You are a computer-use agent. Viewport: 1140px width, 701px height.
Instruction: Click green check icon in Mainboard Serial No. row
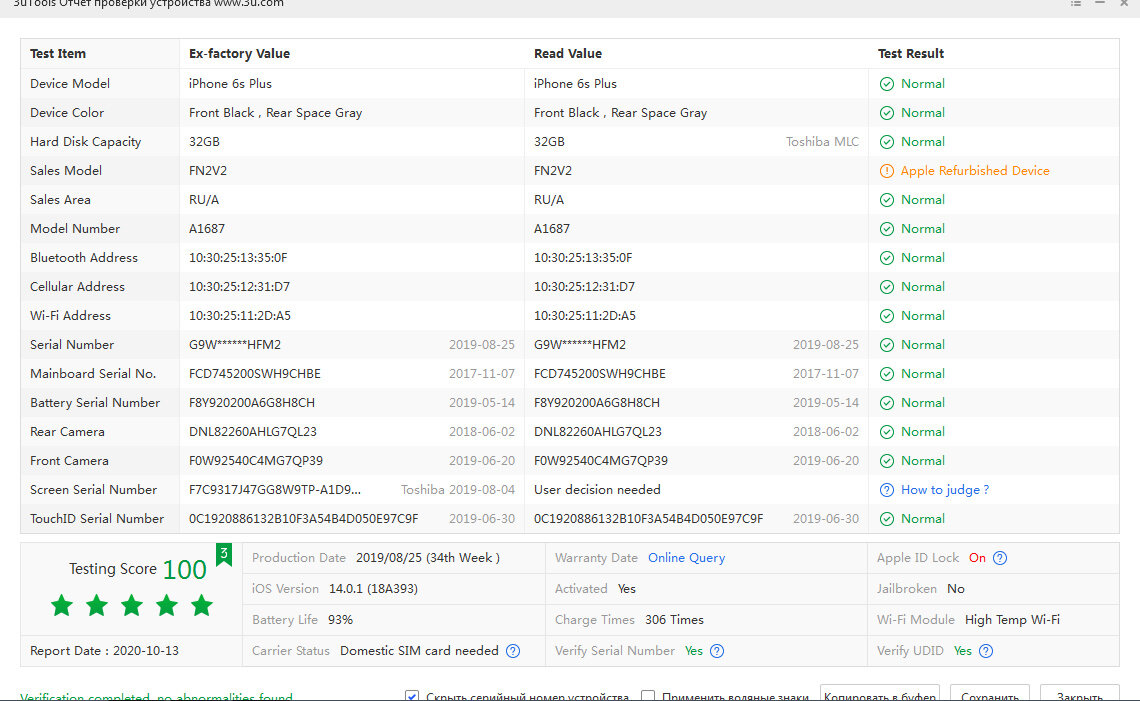887,374
